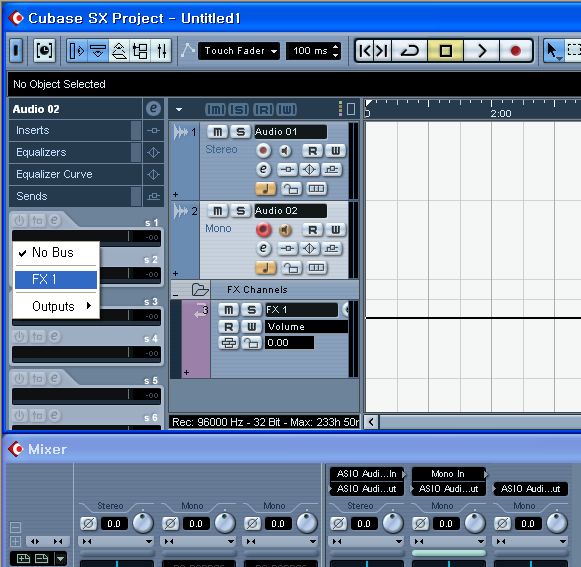This screenshot has height=567, width=581.
Task: Toggle global Write button in track list header
Action: pos(286,110)
